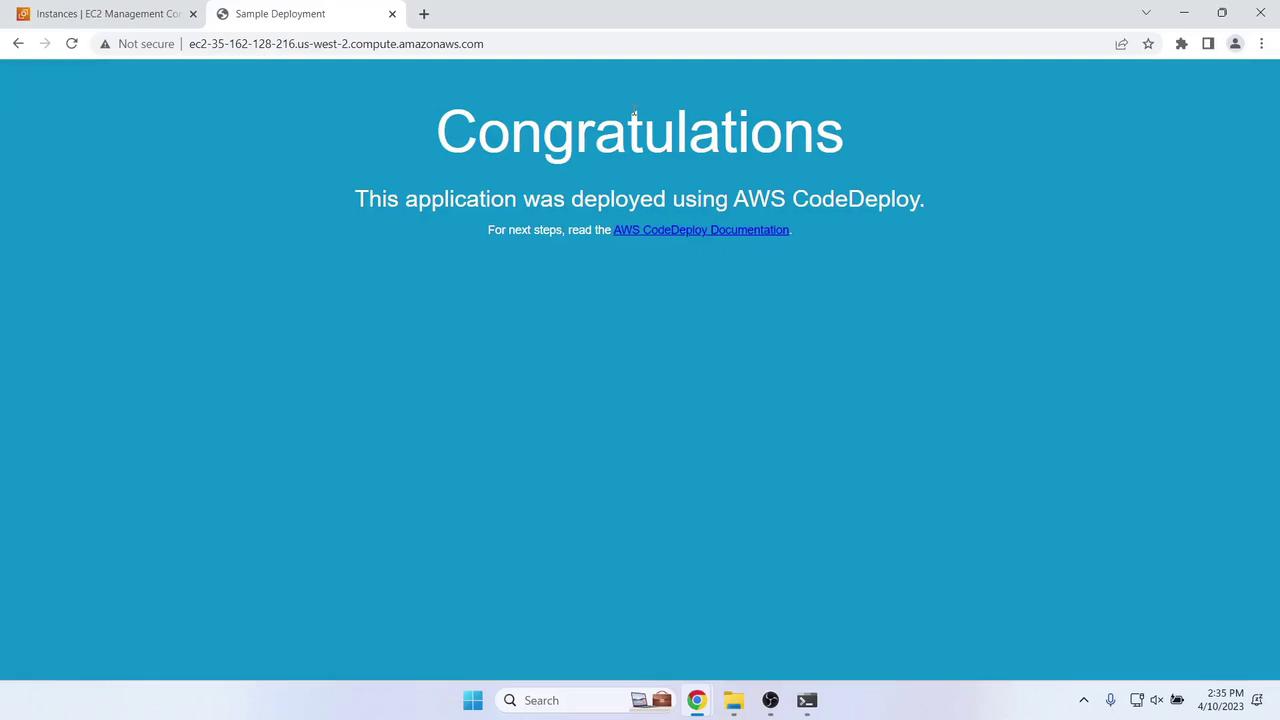1280x720 pixels.
Task: Click the microphone icon in system tray
Action: (1110, 700)
